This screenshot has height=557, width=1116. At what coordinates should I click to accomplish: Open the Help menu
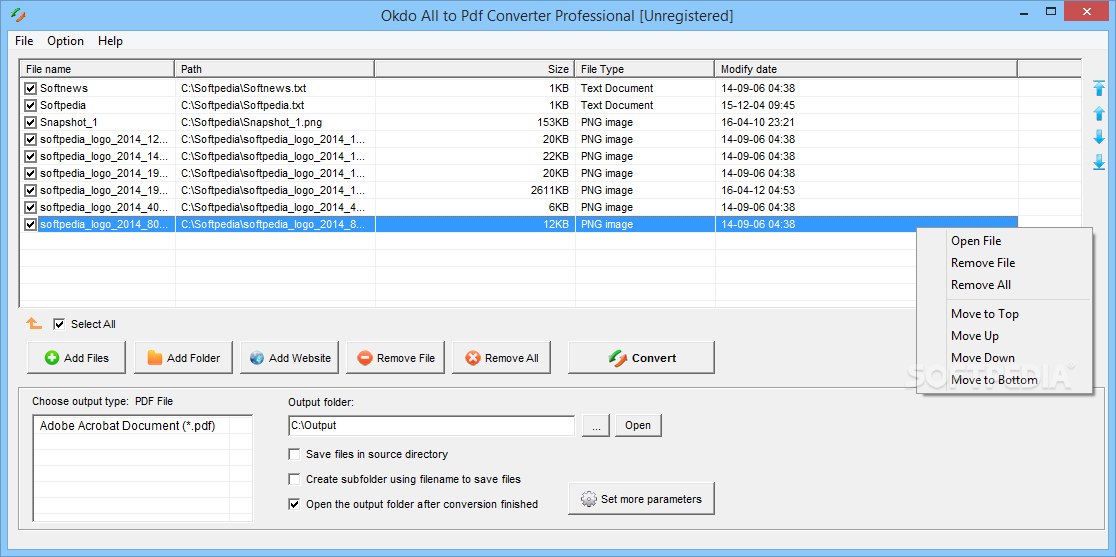pos(110,41)
